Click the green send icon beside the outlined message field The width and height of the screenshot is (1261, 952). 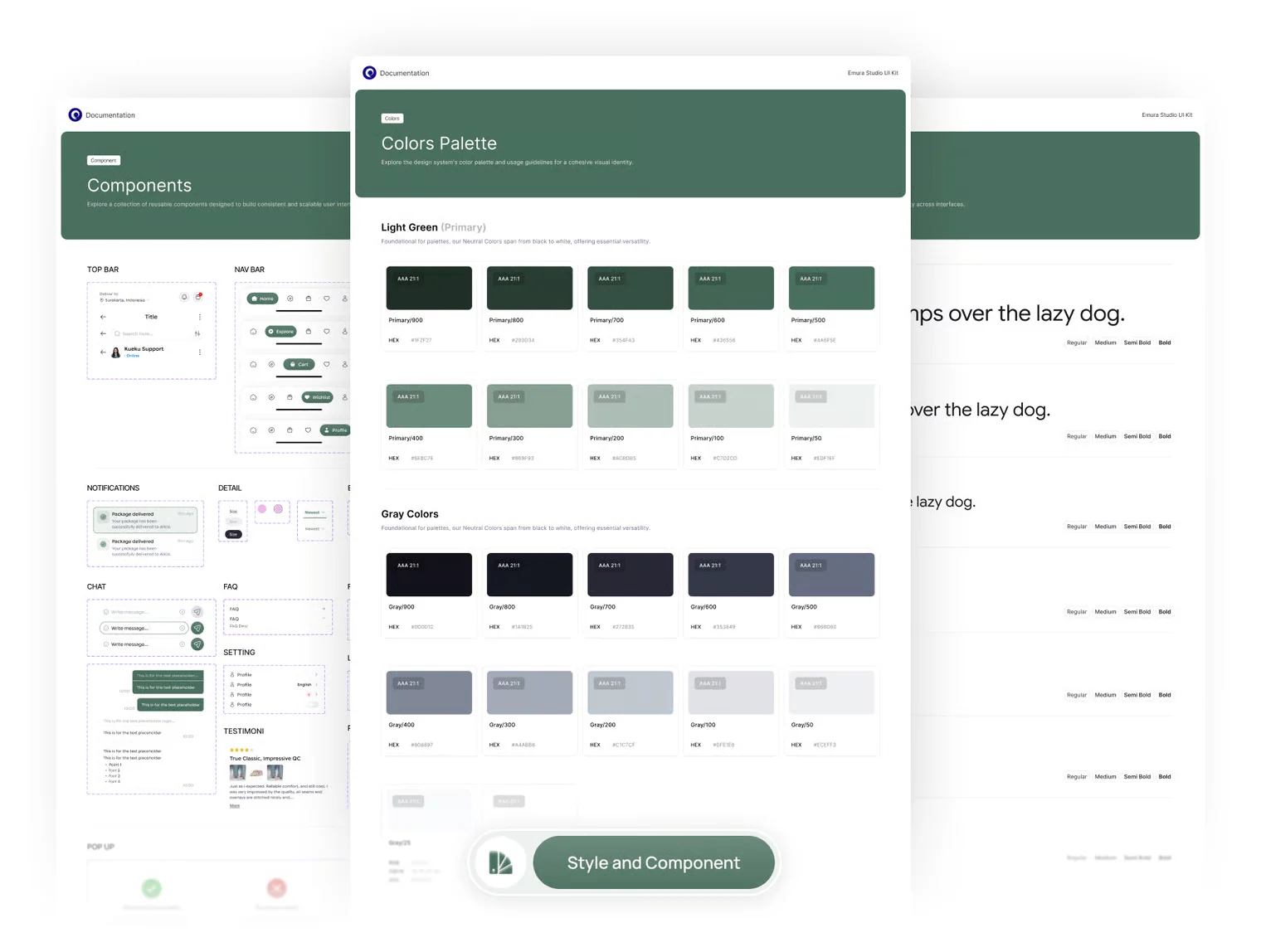197,628
